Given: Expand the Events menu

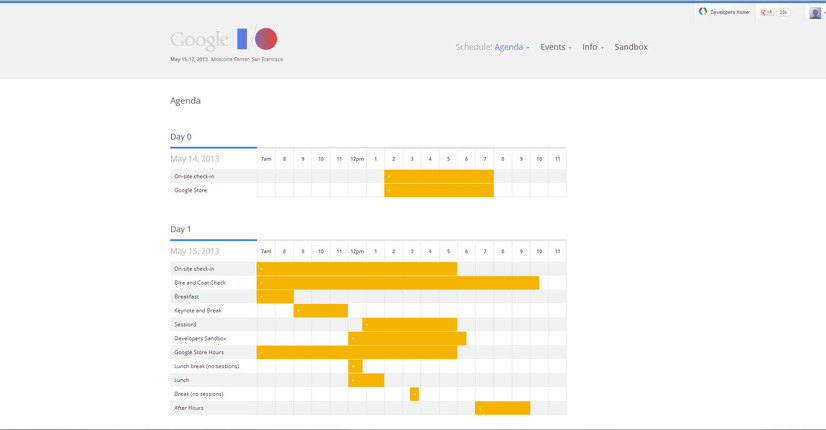Looking at the screenshot, I should (x=556, y=47).
